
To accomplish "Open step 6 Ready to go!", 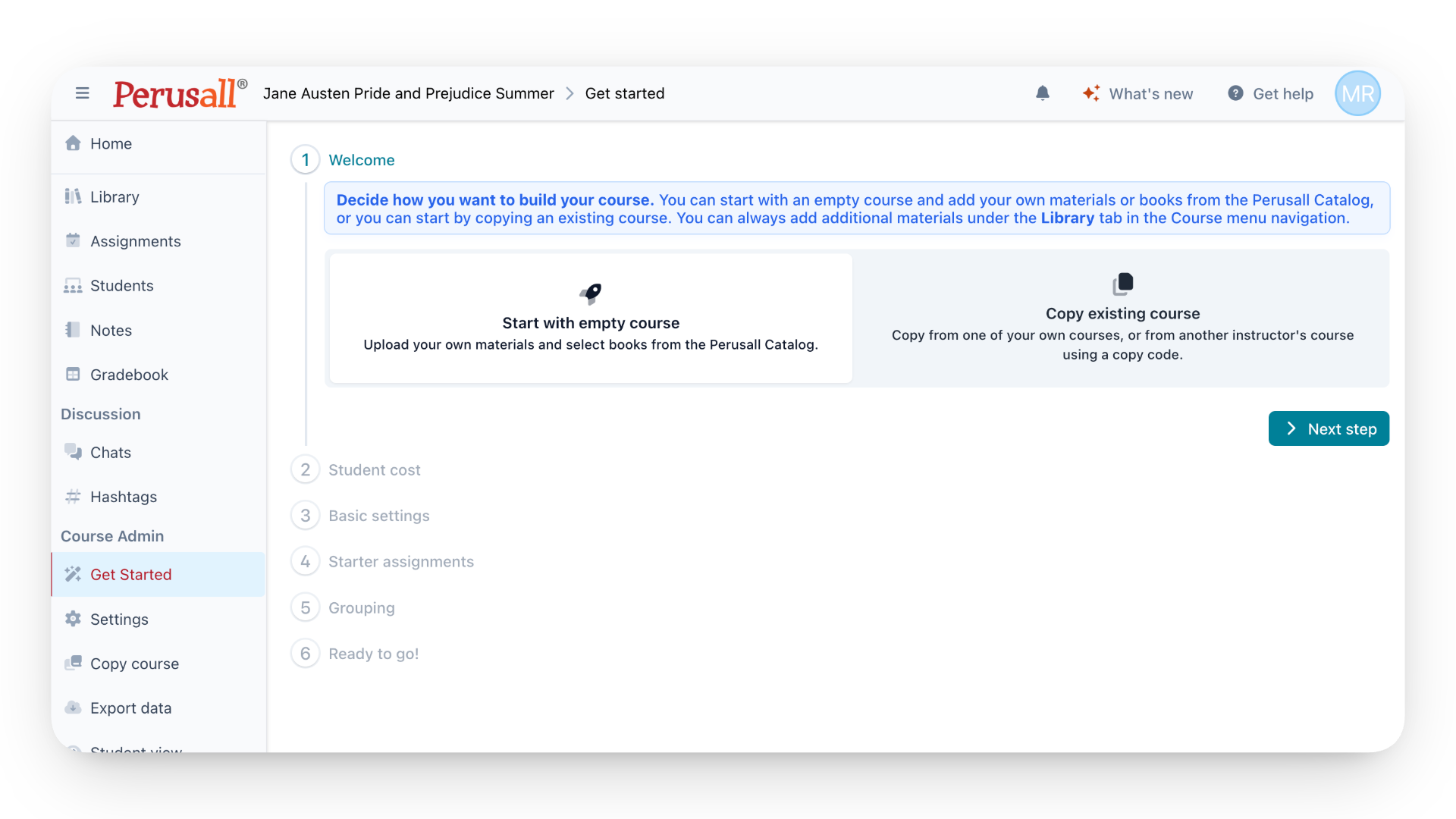I will [373, 654].
